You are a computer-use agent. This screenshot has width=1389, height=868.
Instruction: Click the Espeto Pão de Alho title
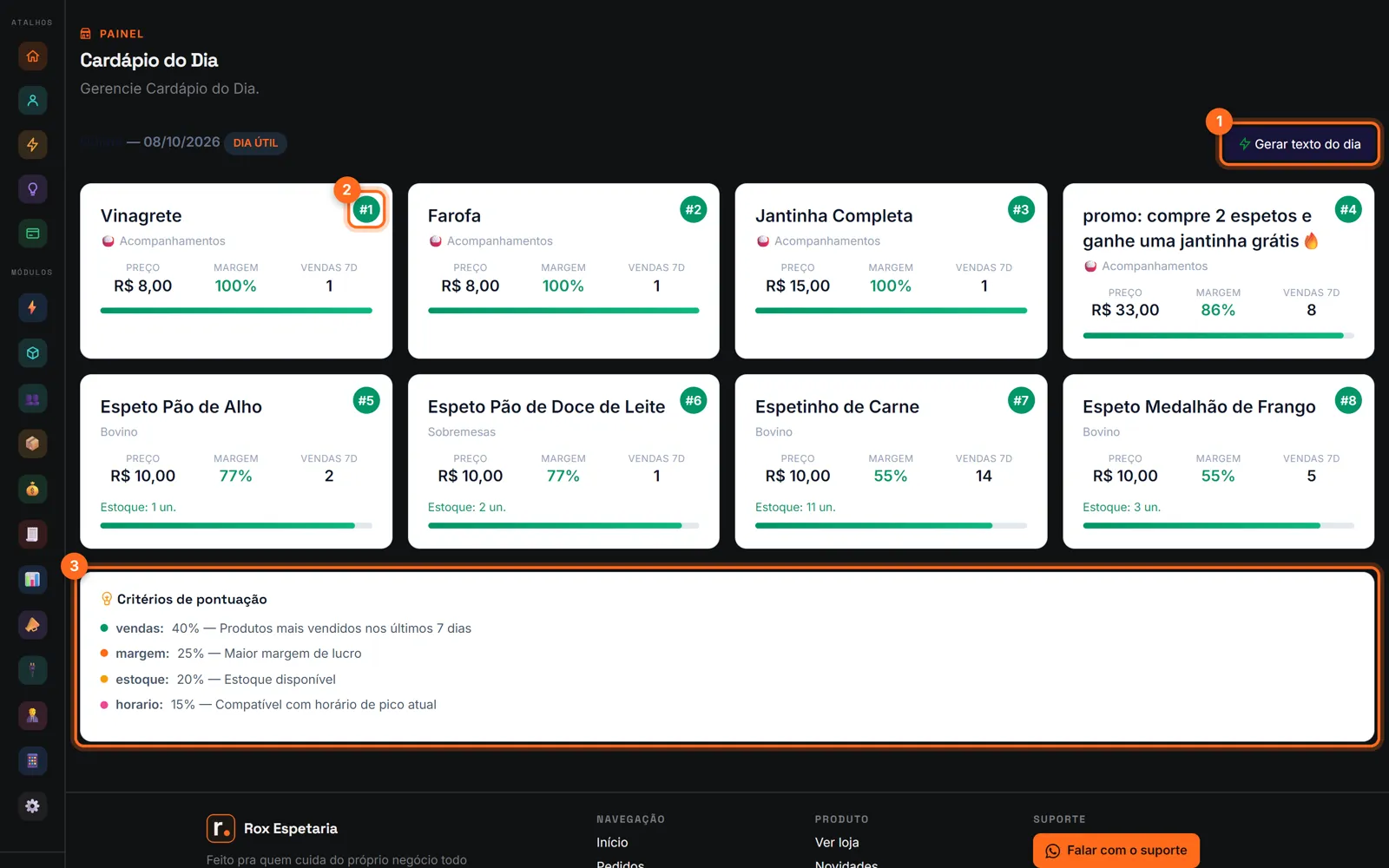[x=181, y=406]
